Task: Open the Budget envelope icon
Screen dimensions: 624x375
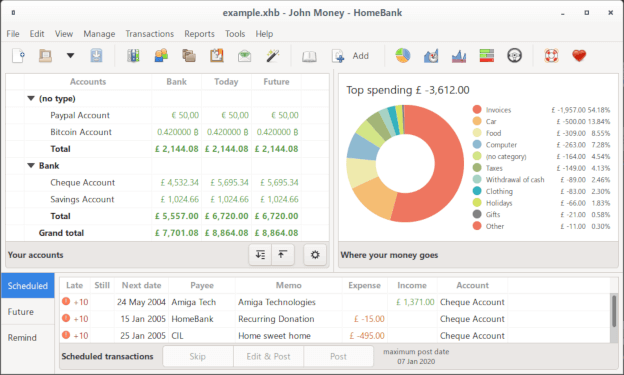Action: point(244,56)
